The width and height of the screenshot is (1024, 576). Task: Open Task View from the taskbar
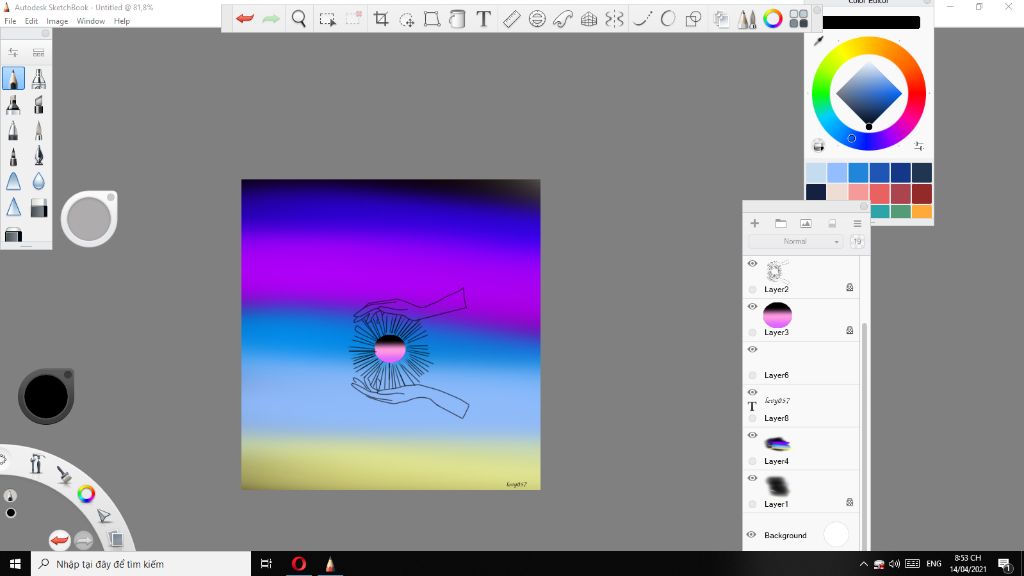pyautogui.click(x=266, y=564)
